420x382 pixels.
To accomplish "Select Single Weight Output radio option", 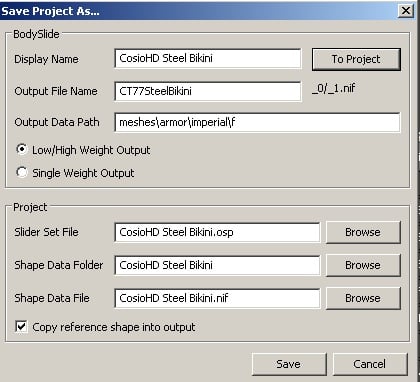I will [22, 172].
